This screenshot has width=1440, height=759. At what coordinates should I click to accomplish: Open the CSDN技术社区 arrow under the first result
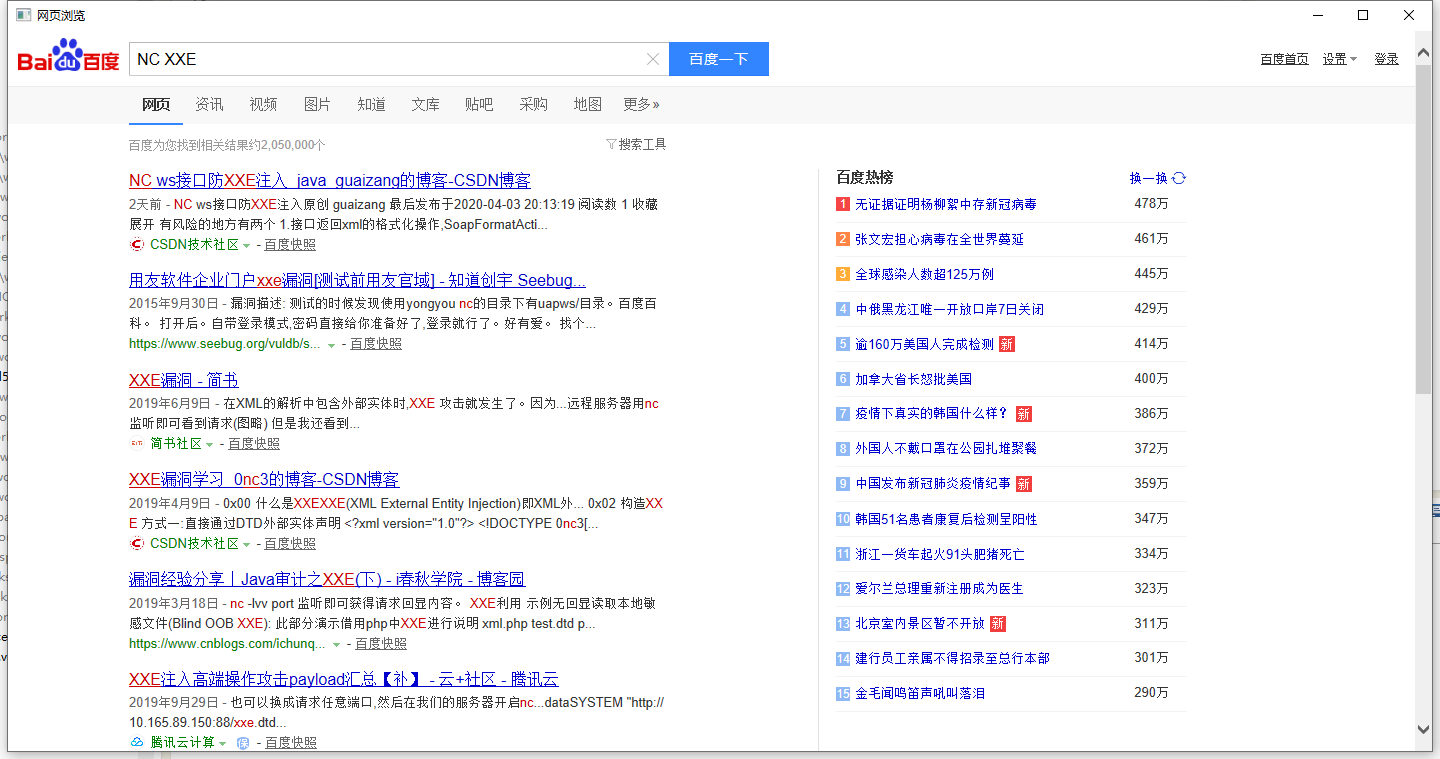247,245
